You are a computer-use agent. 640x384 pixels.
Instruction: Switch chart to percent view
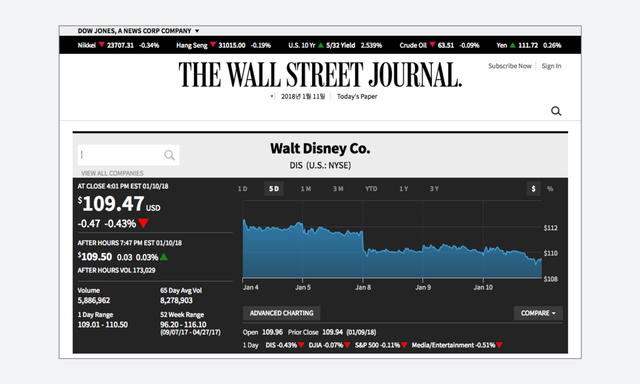point(550,189)
